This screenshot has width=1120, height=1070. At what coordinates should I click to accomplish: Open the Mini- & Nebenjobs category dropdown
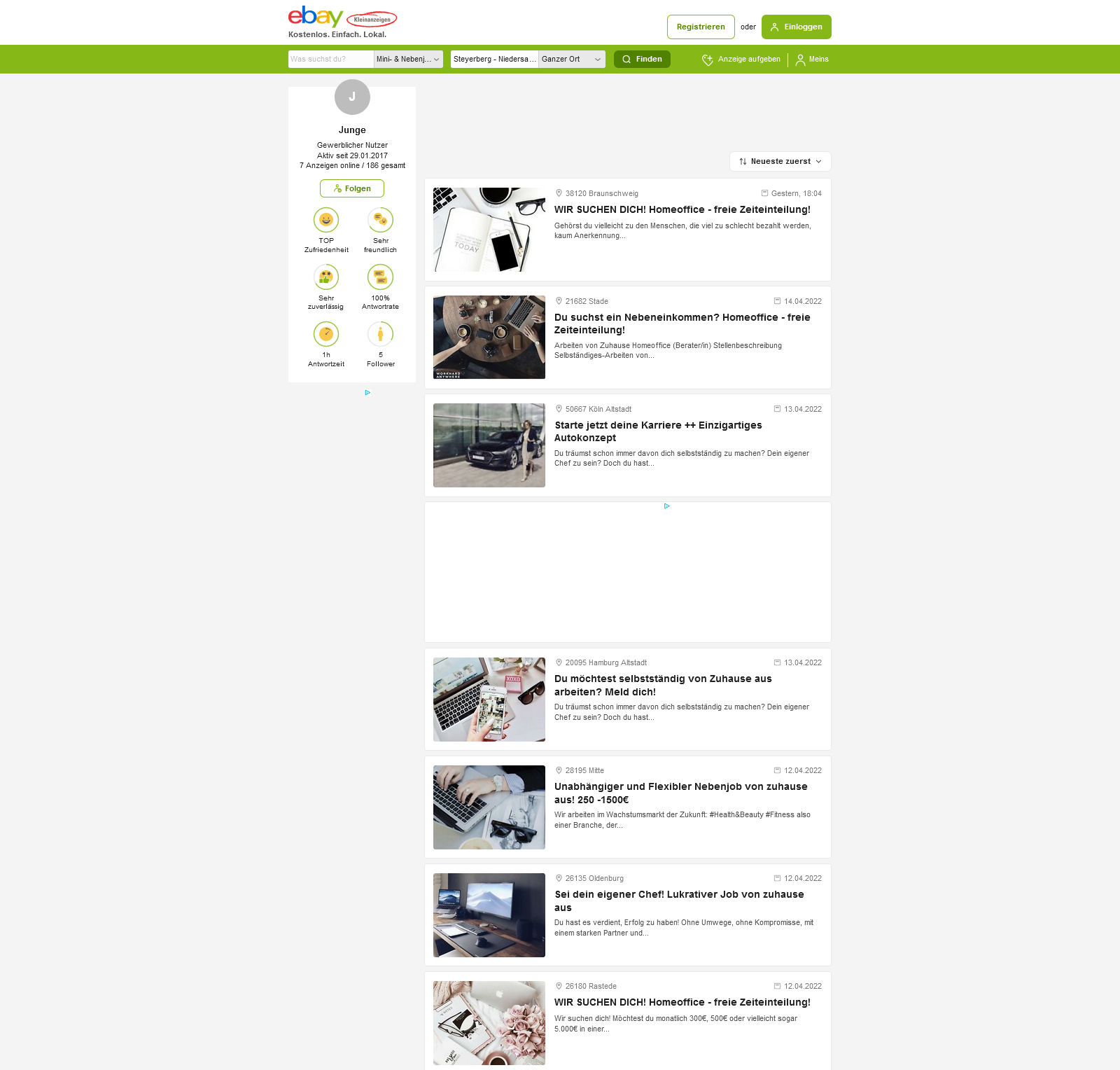coord(408,60)
